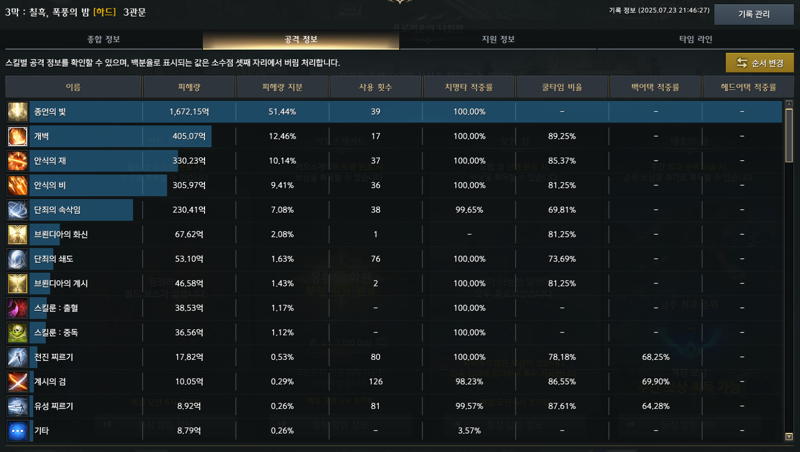Switch to the 종합 정보 tab
Viewport: 800px width, 452px height.
click(104, 39)
